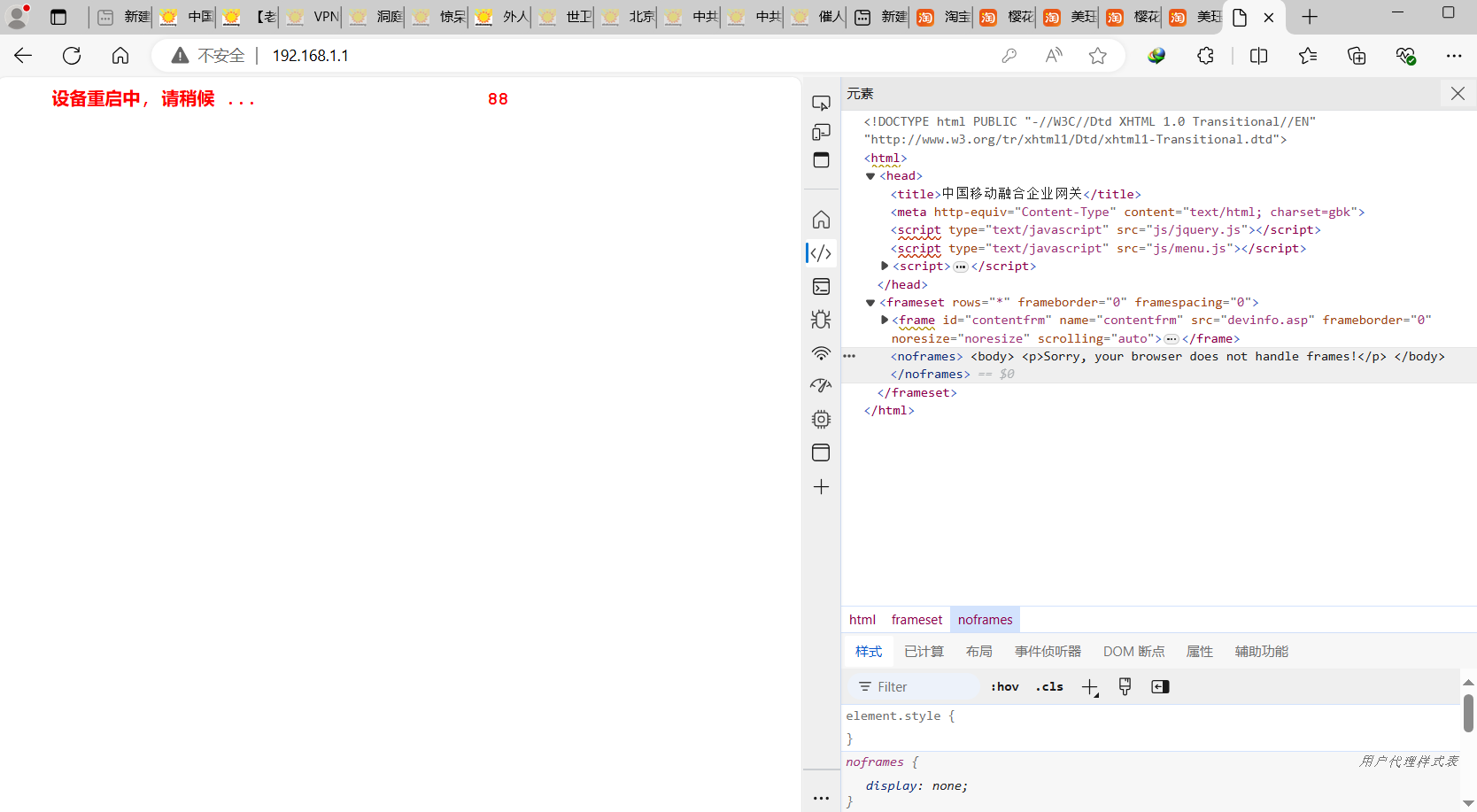The height and width of the screenshot is (812, 1477).
Task: Switch to DOM 断点 tab
Action: click(x=1133, y=652)
